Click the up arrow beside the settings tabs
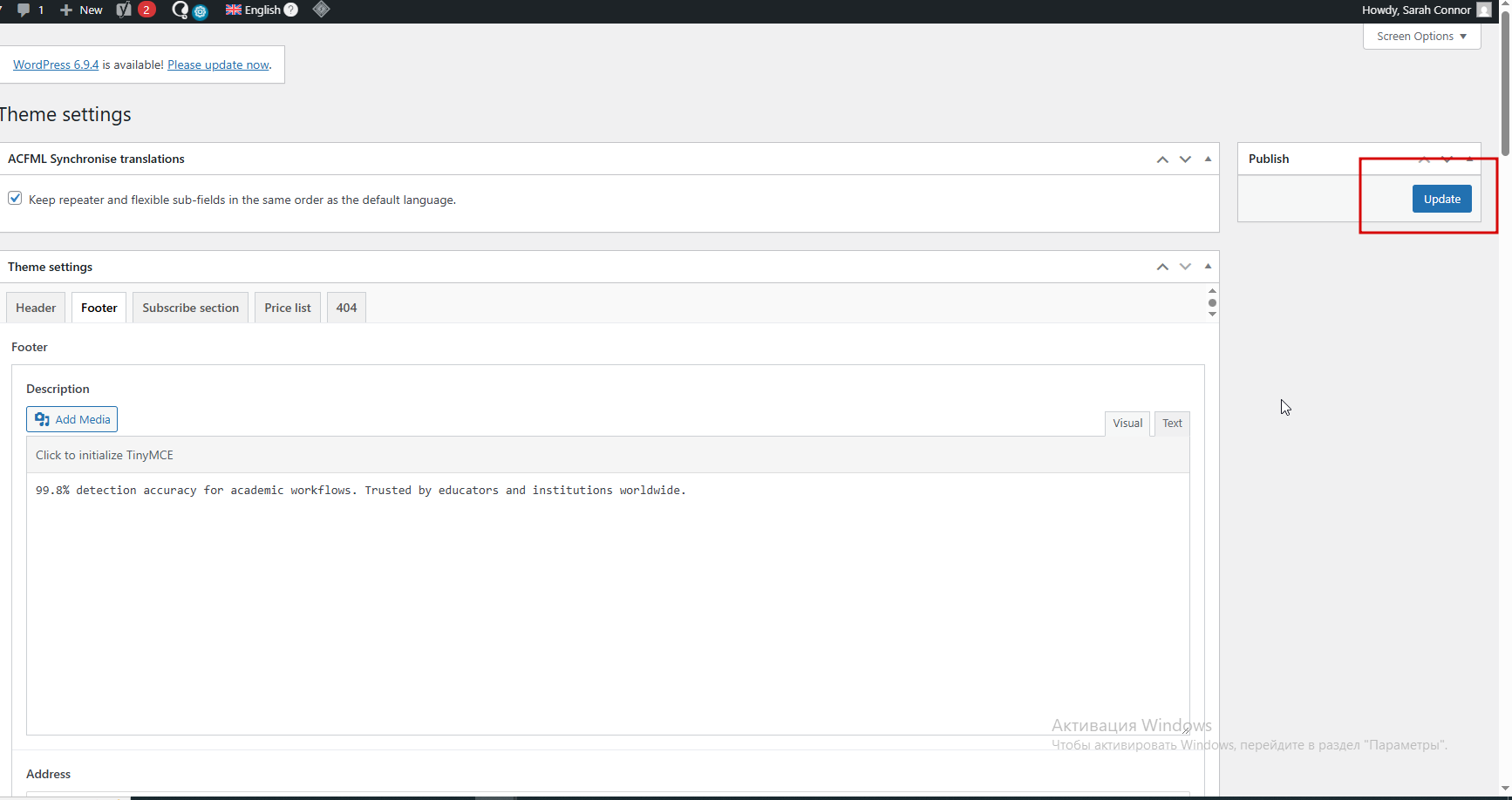The width and height of the screenshot is (1512, 800). click(1212, 291)
